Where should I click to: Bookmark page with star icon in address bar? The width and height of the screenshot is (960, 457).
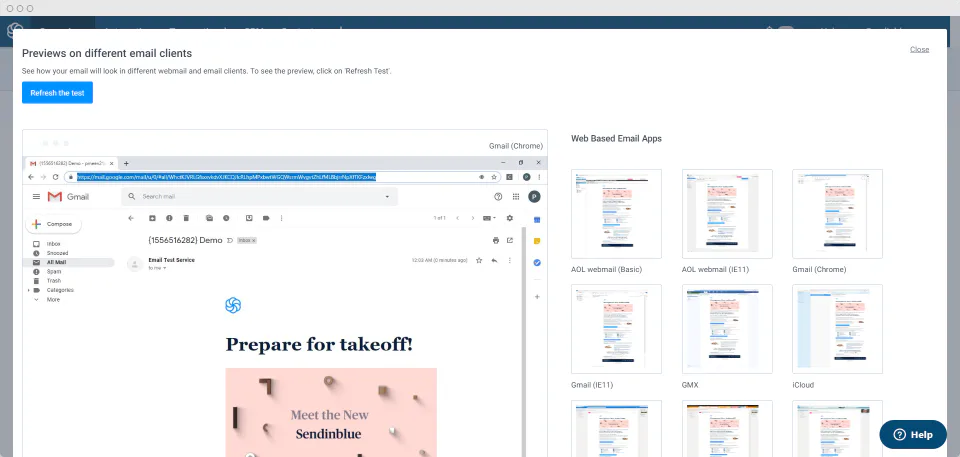[x=493, y=176]
